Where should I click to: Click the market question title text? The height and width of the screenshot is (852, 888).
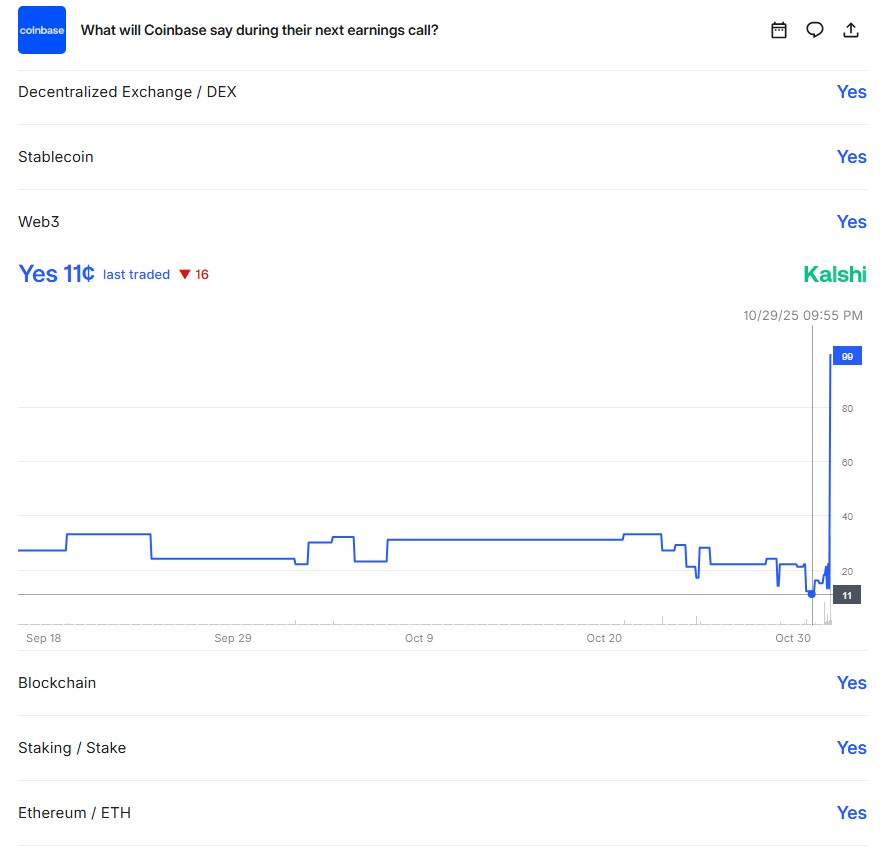tap(259, 30)
